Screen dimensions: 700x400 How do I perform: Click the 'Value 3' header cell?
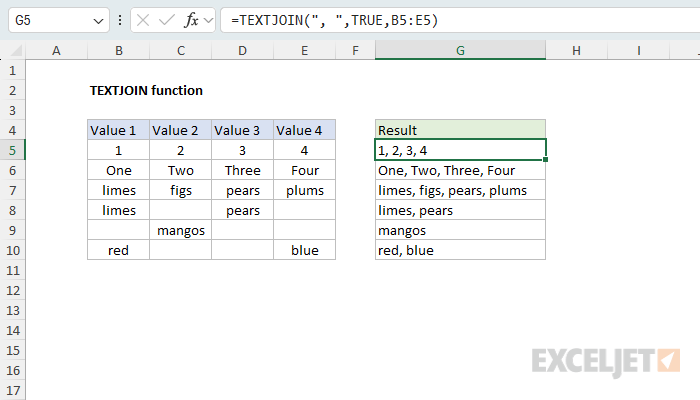tap(242, 130)
